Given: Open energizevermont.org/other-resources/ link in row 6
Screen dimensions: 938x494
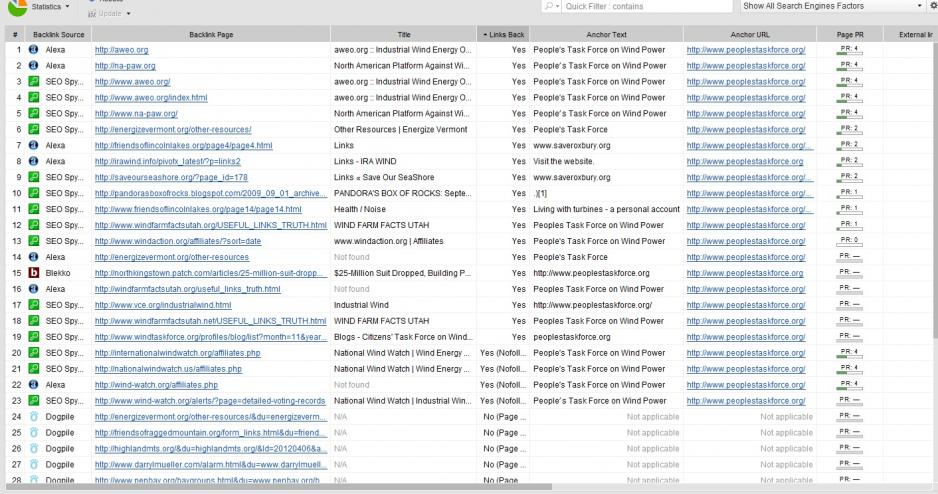Looking at the screenshot, I should coord(173,130).
